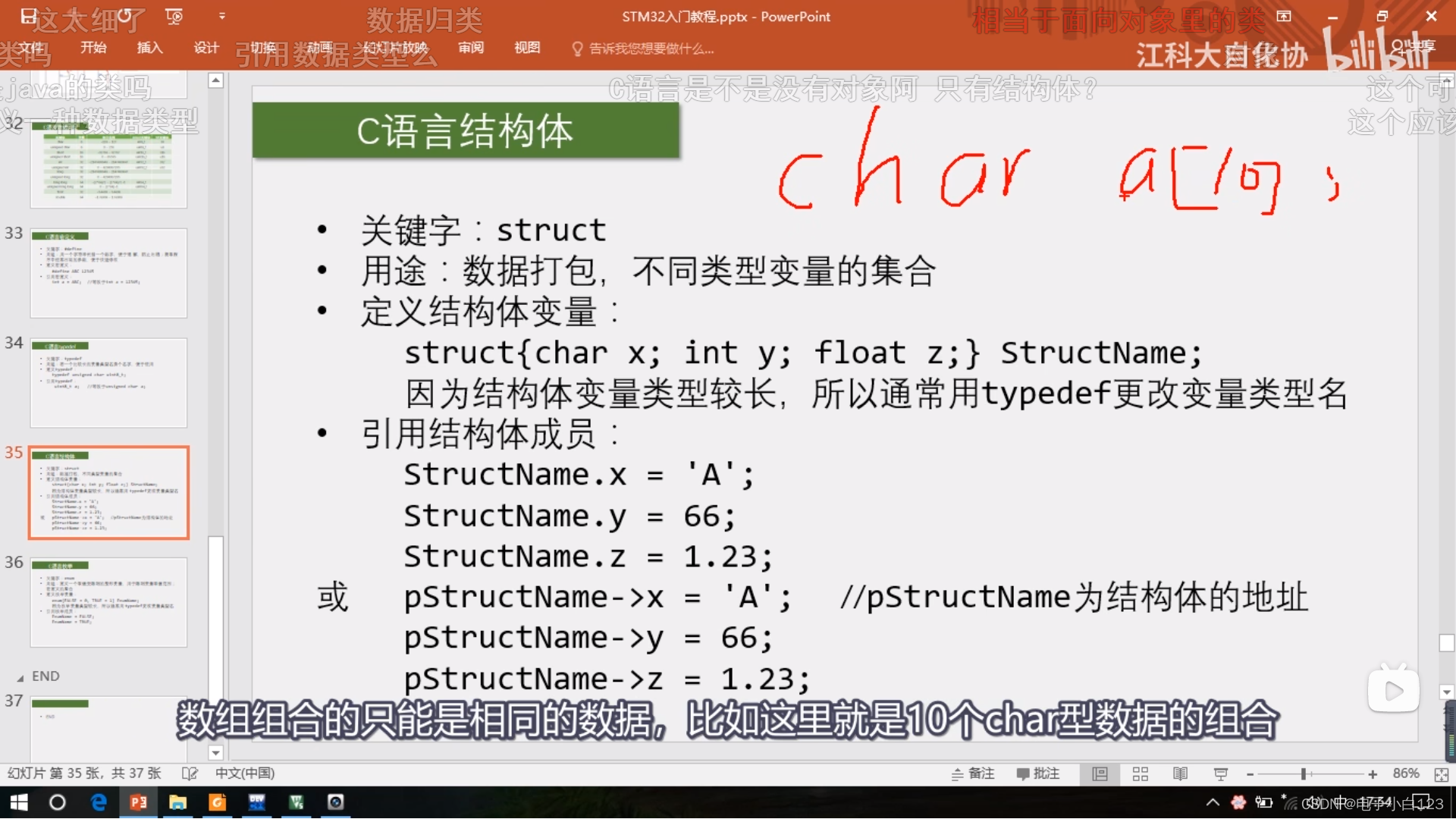The height and width of the screenshot is (819, 1456).
Task: Open the 审阅 ribbon tab
Action: click(x=471, y=48)
